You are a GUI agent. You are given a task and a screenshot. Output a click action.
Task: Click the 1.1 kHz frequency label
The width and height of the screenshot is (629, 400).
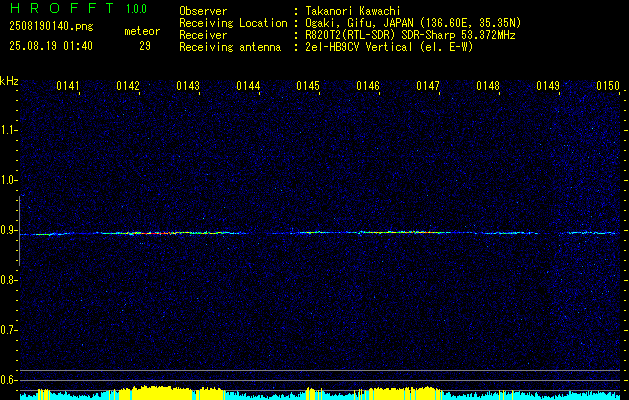point(8,130)
